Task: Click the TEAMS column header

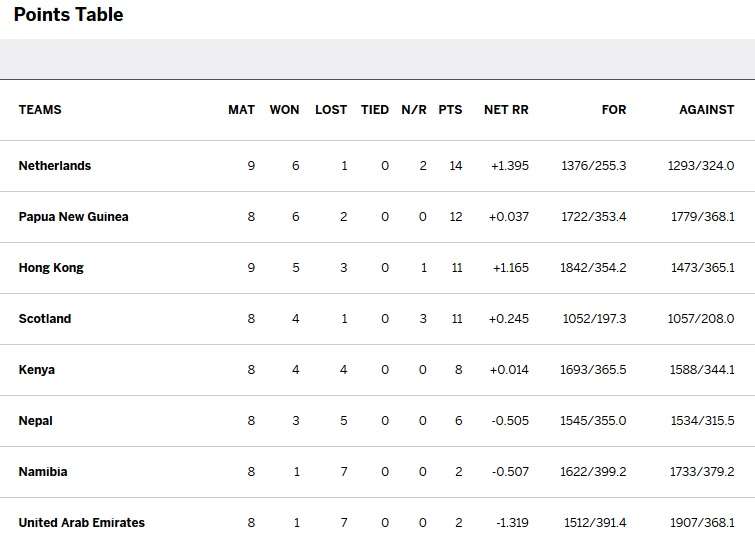Action: point(40,110)
